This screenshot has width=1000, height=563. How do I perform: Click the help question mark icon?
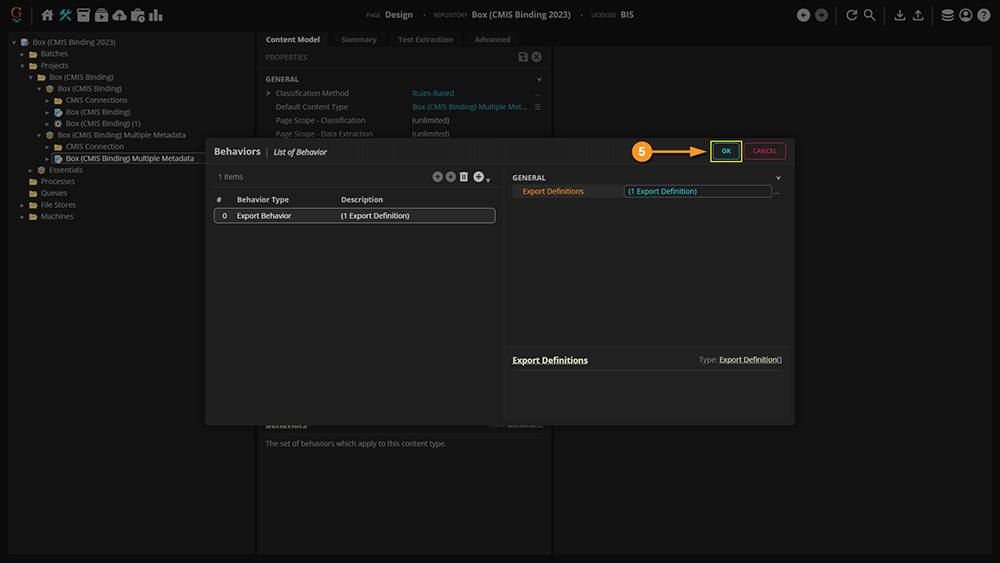click(984, 15)
